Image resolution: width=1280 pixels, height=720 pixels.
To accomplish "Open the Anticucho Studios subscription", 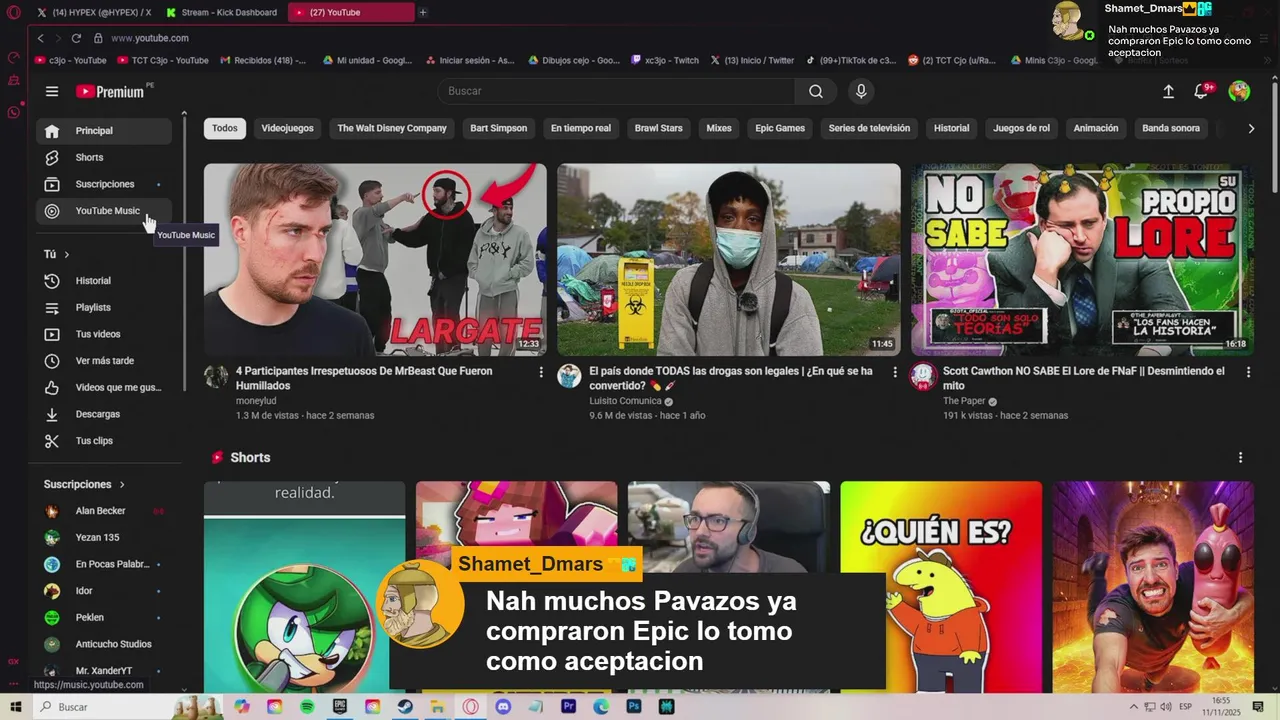I will click(104, 645).
